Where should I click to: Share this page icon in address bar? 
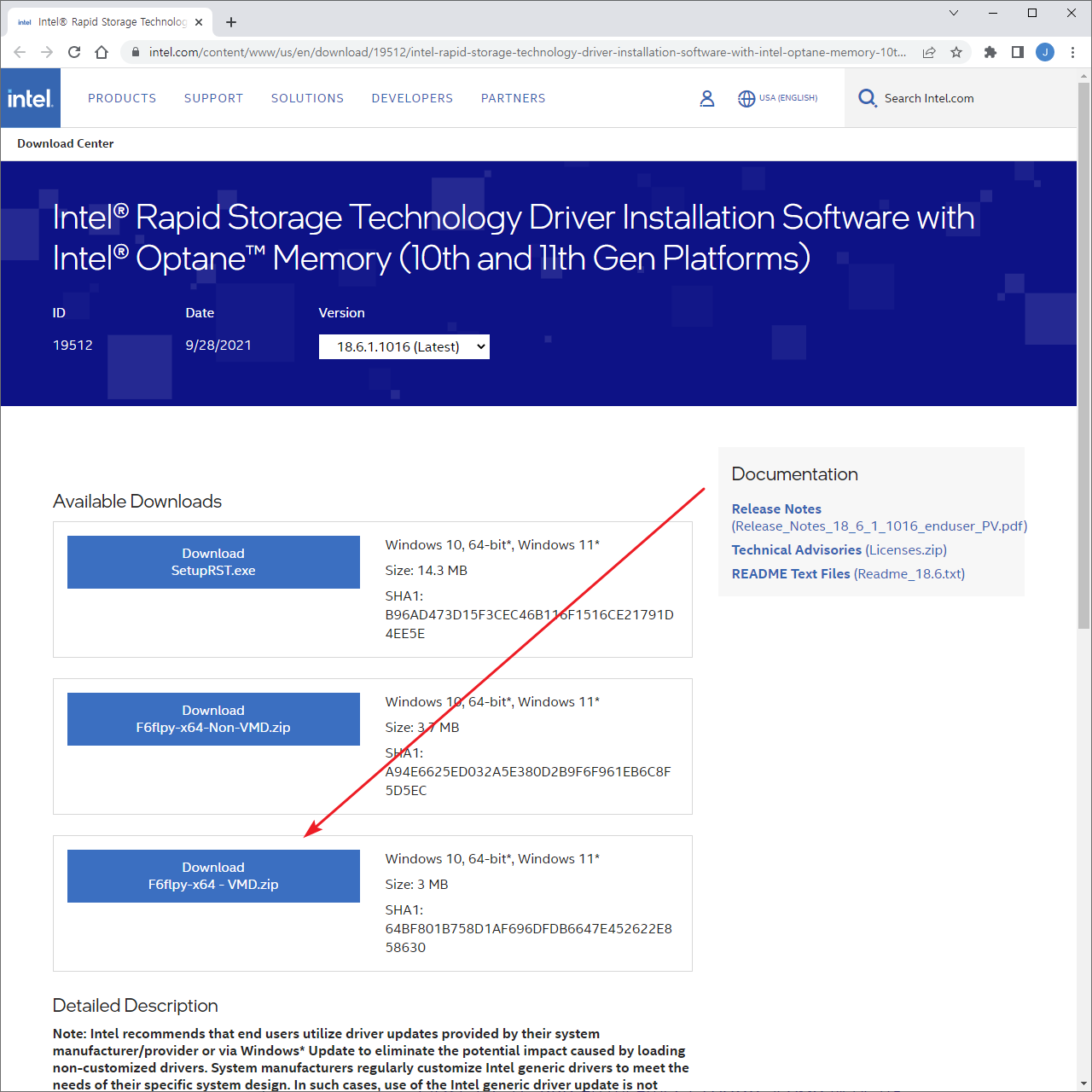click(929, 52)
